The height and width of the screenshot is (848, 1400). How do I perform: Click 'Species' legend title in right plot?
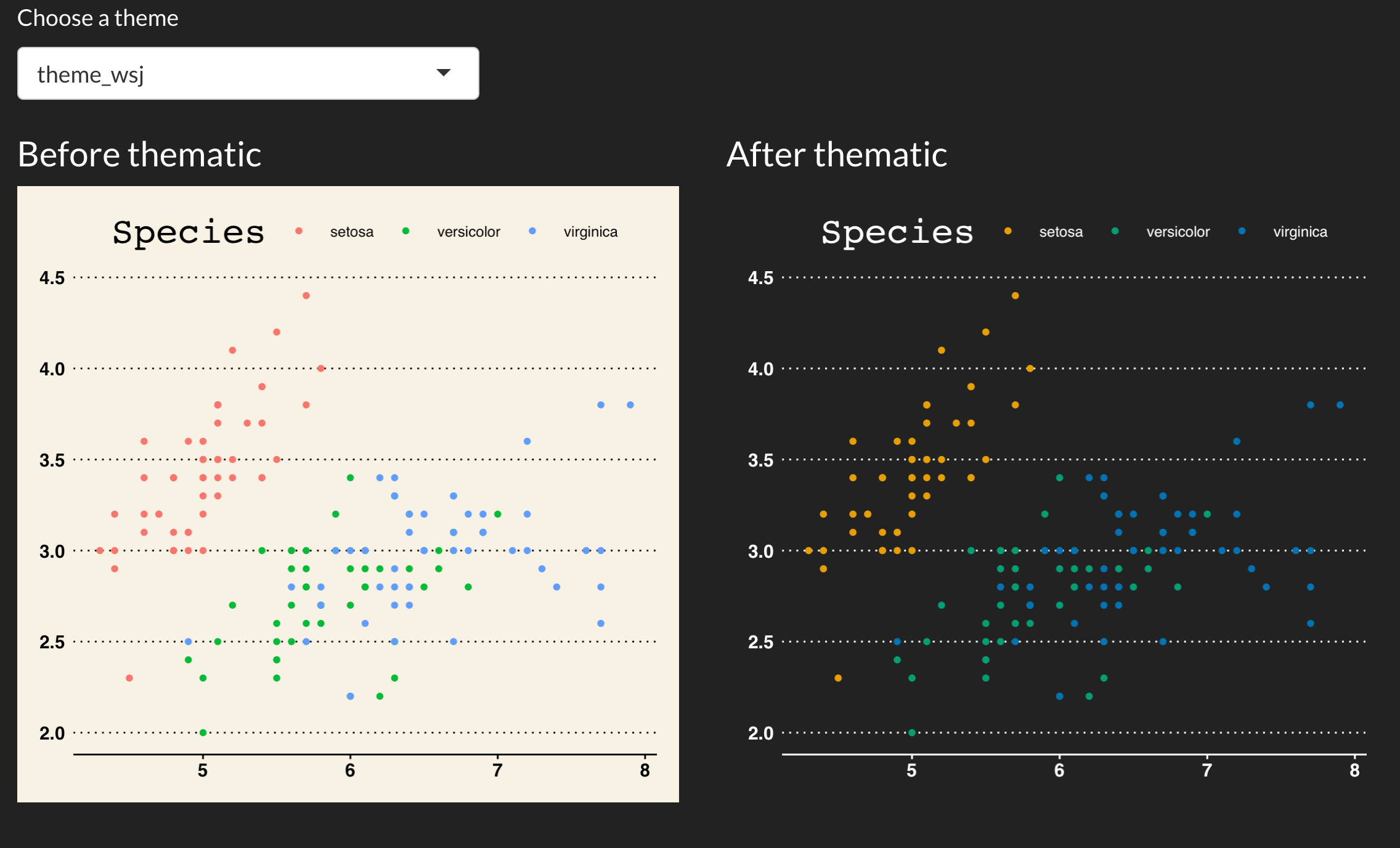(897, 232)
